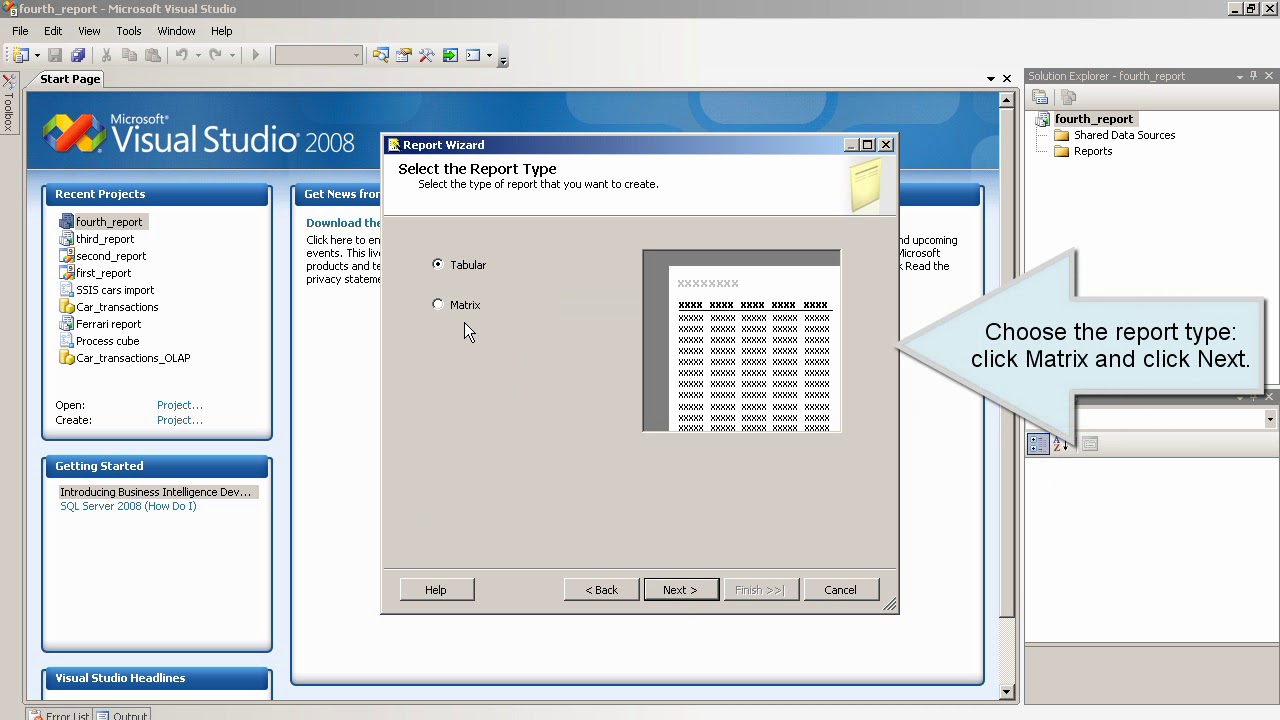This screenshot has width=1280, height=720.
Task: Select the Shared Data Sources folder
Action: coord(1124,135)
